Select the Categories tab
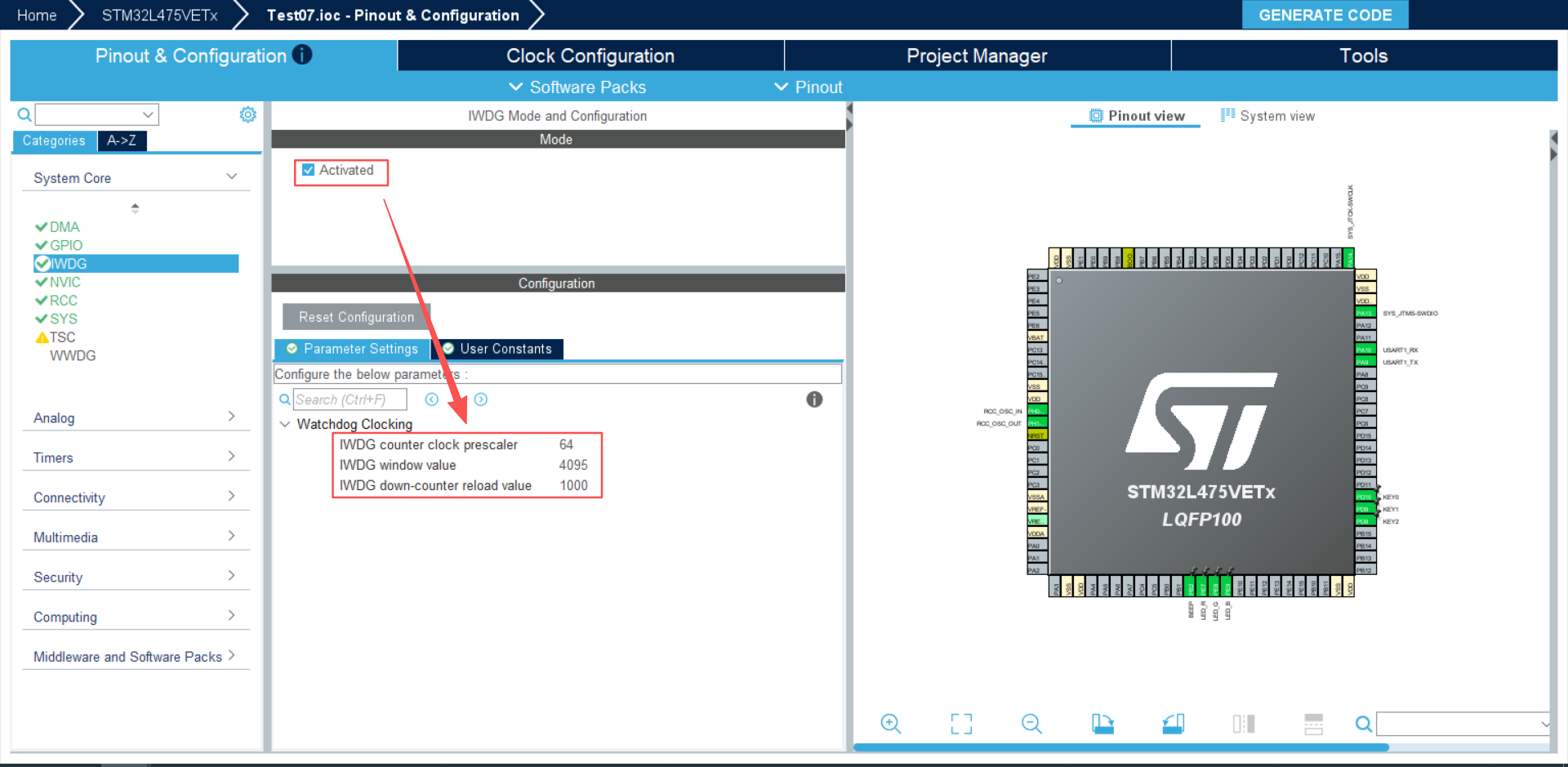 pos(54,140)
